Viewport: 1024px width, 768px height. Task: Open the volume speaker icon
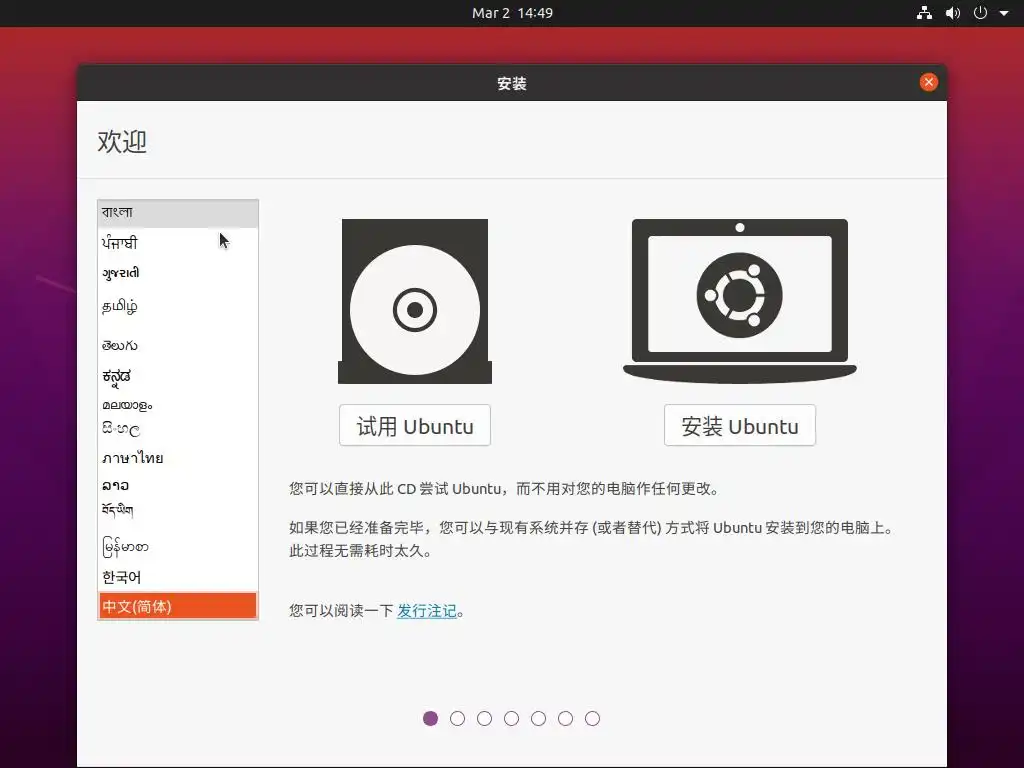coord(953,12)
